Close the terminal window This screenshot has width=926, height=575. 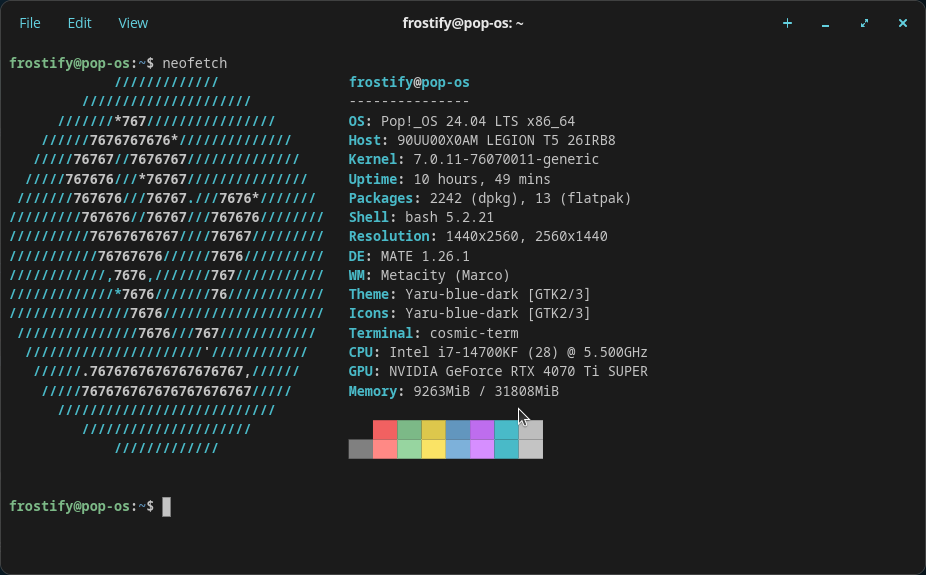pos(902,23)
